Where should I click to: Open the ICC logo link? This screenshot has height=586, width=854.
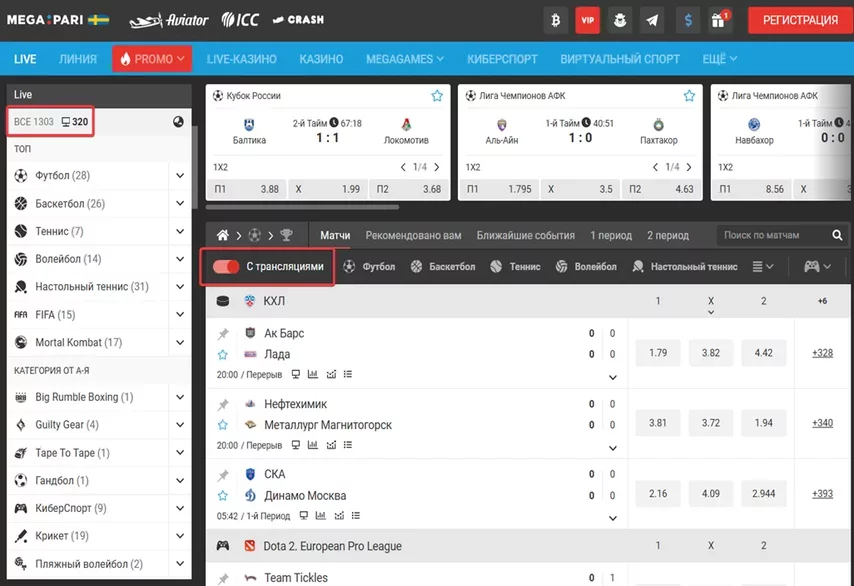tap(240, 20)
